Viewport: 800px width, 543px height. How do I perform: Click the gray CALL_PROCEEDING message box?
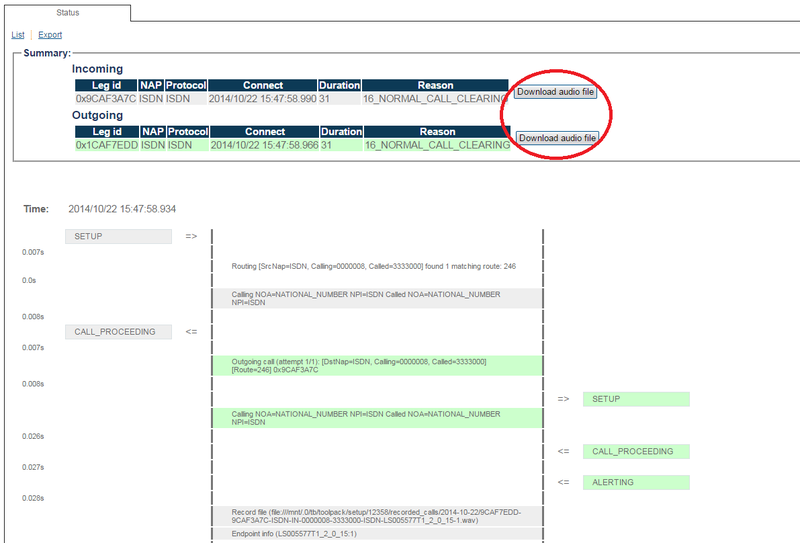coord(118,332)
